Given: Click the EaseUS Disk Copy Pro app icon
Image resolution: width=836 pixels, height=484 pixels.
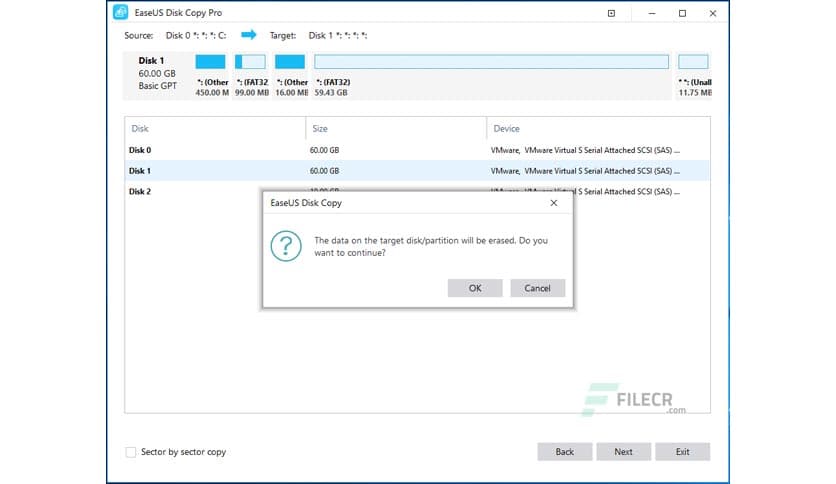Looking at the screenshot, I should click(120, 12).
